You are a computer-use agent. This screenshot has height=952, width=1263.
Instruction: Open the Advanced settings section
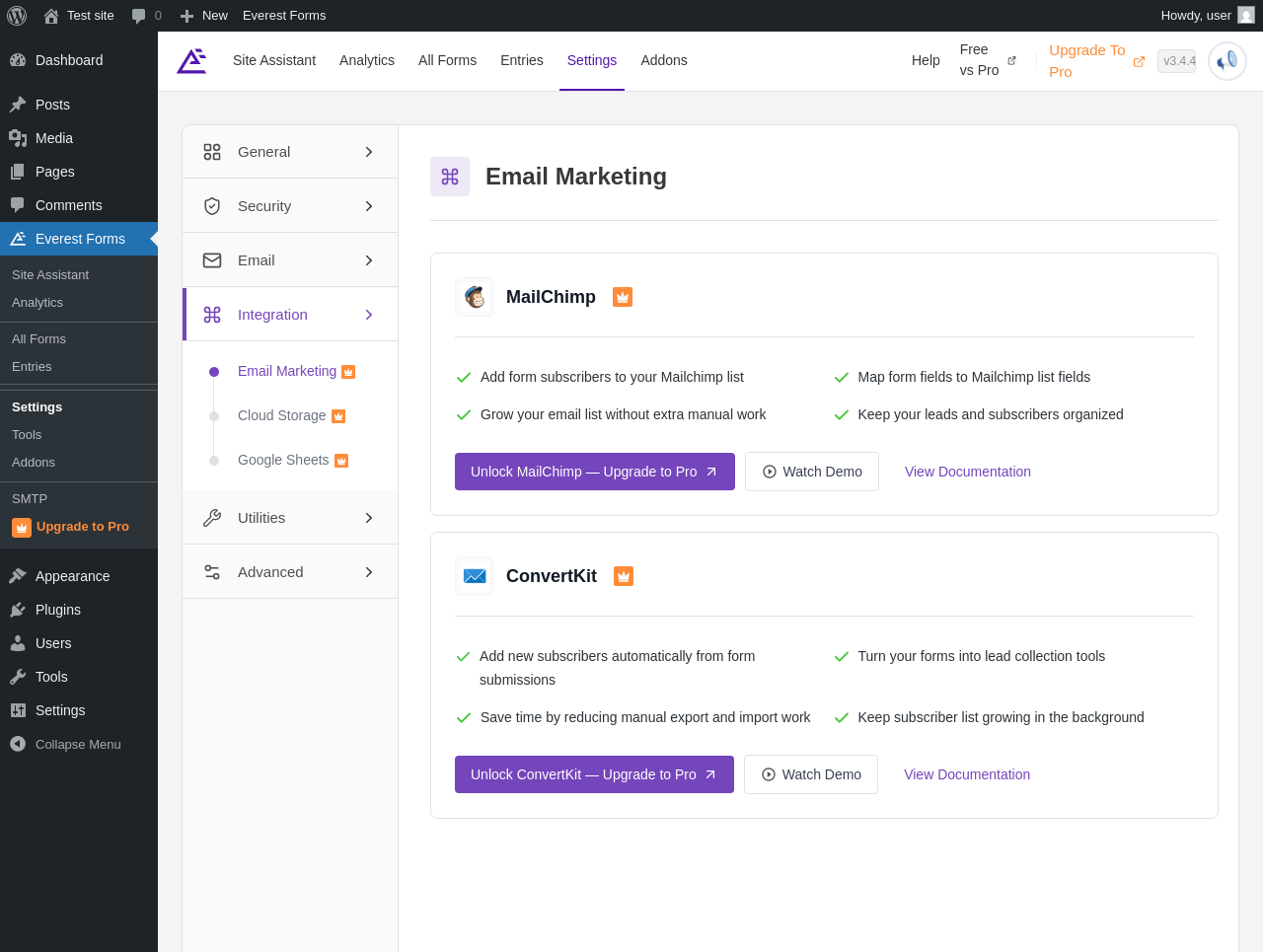[x=290, y=572]
